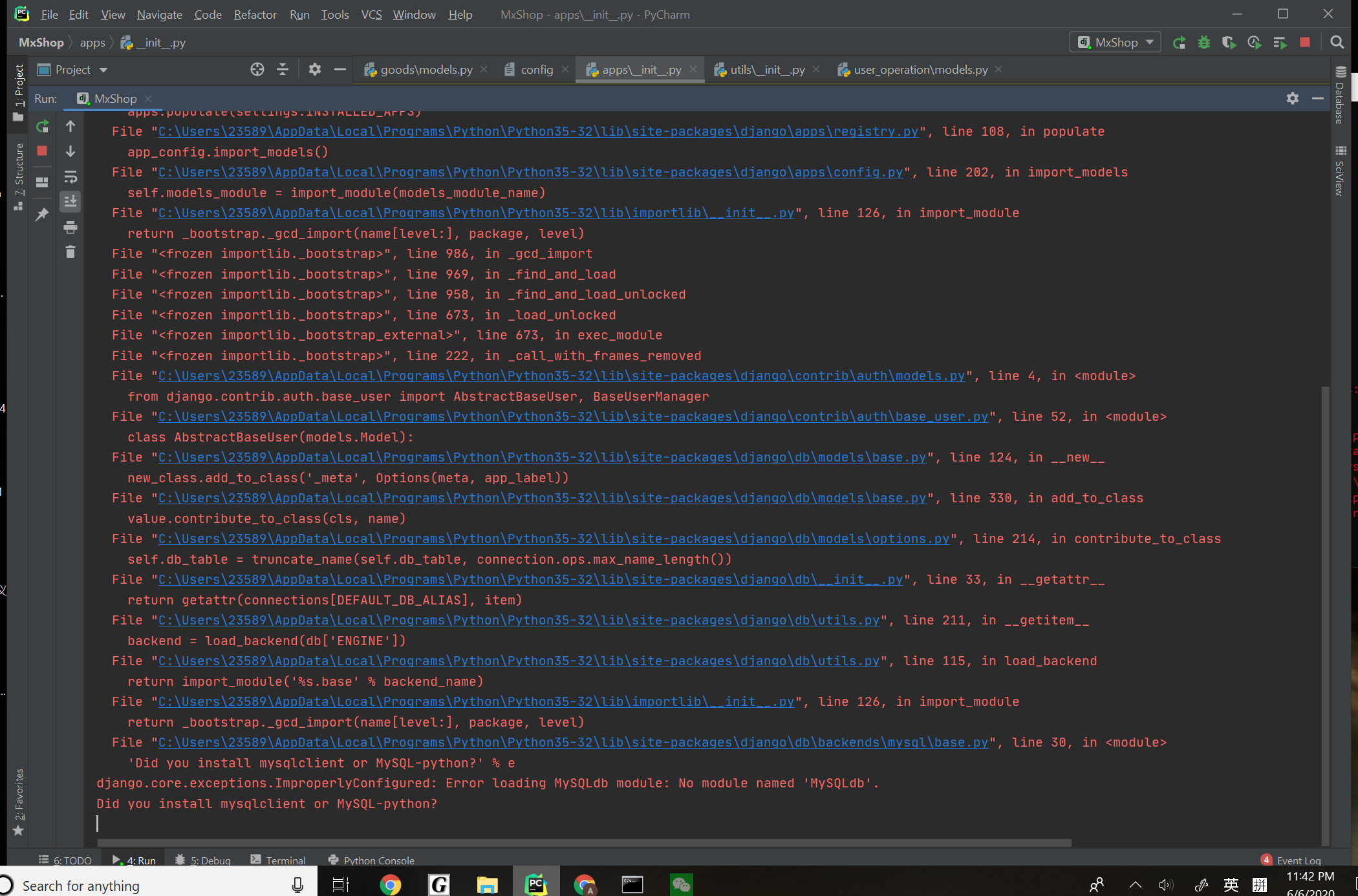Stop the process in Run panel sidebar
The height and width of the screenshot is (896, 1358).
tap(42, 151)
